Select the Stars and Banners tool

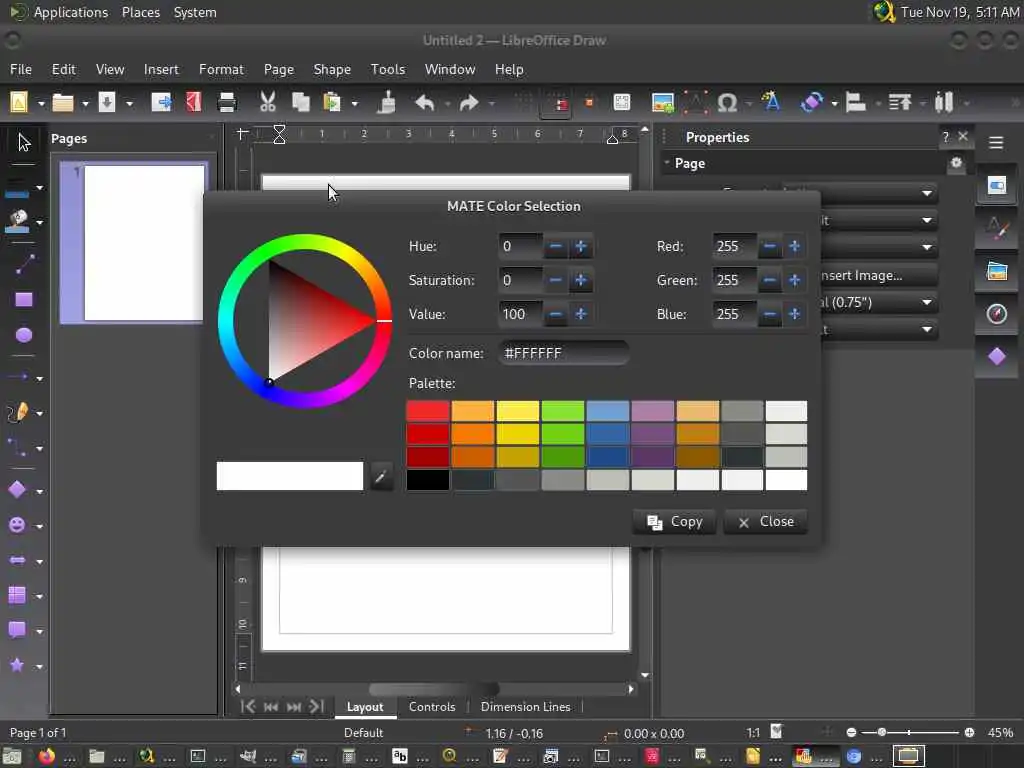click(18, 665)
